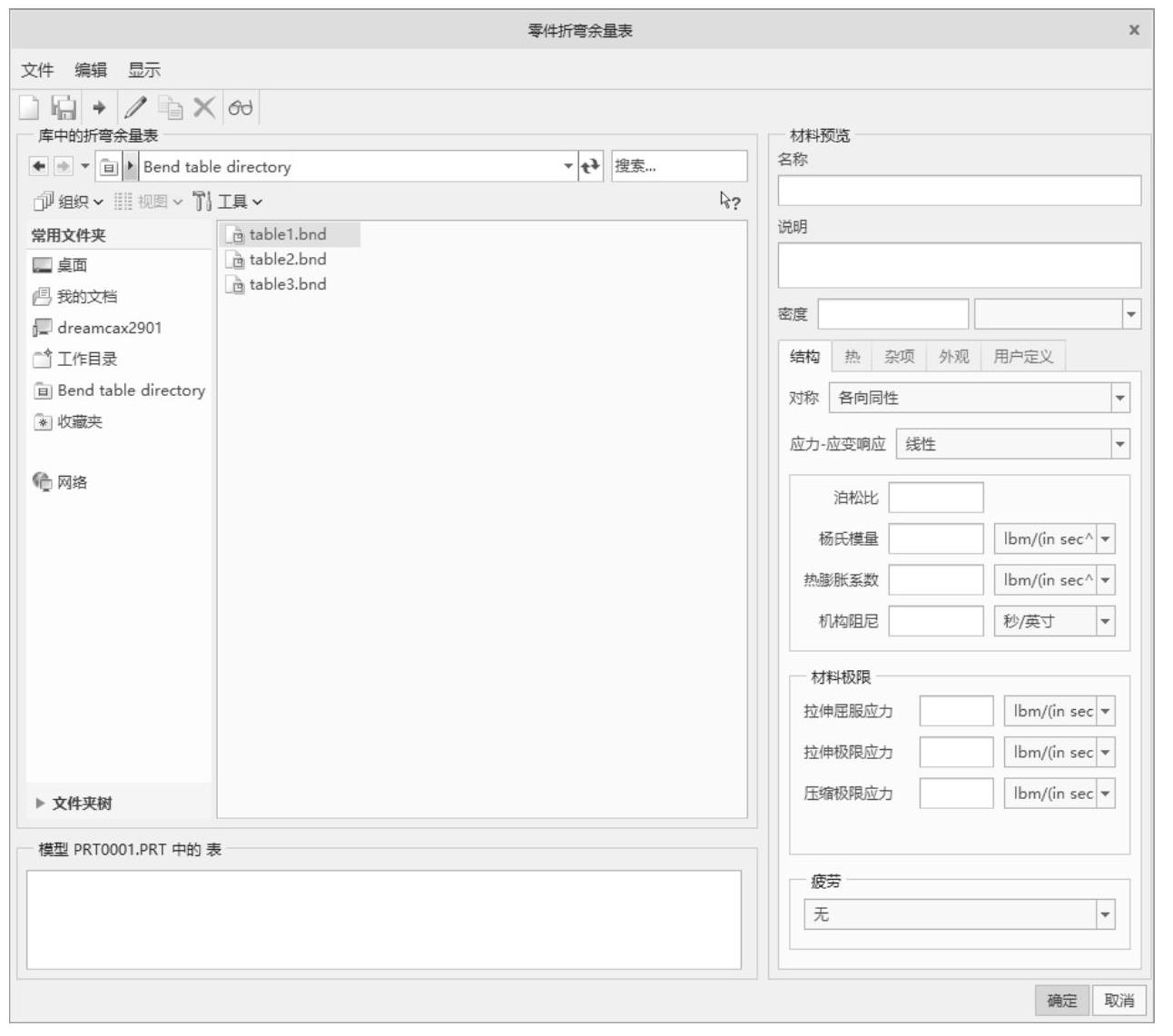
Task: Click the context help cursor icon
Action: [730, 201]
